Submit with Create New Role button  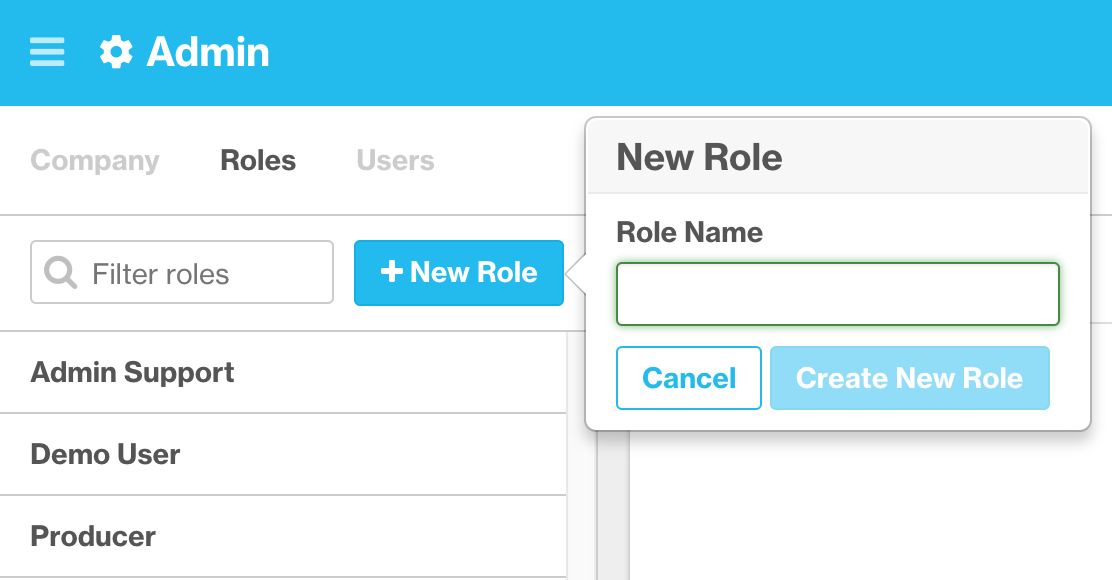[x=909, y=378]
